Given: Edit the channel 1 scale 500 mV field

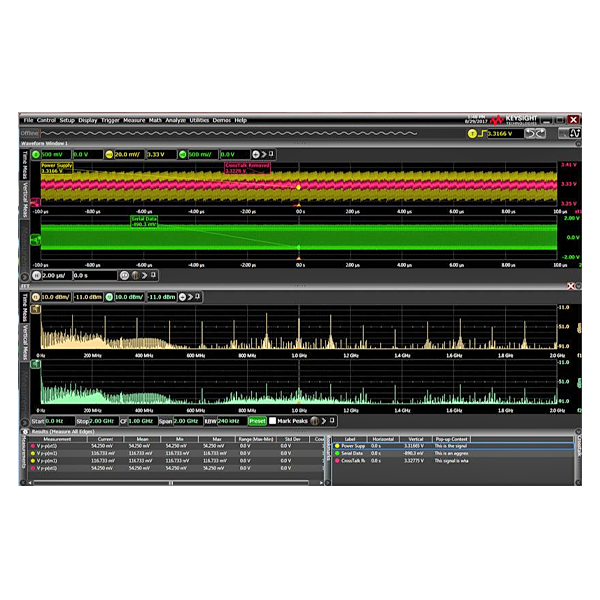Looking at the screenshot, I should [56, 155].
